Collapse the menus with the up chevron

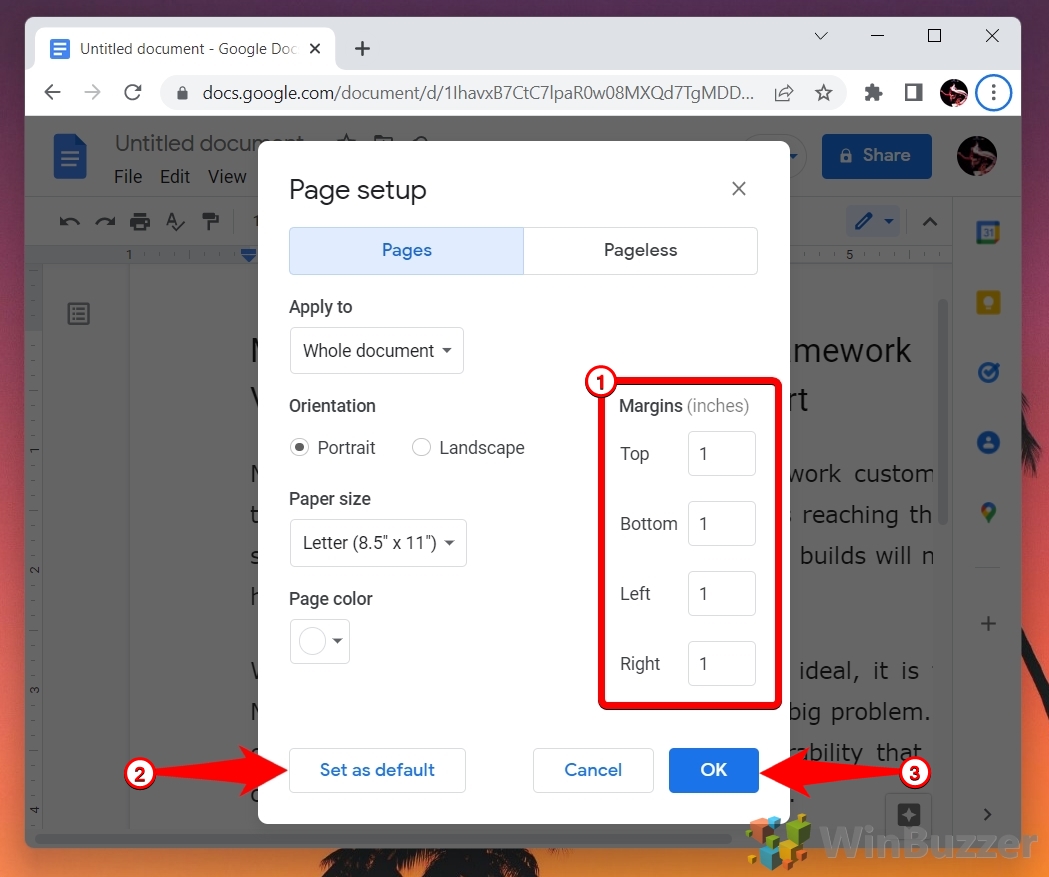(x=930, y=221)
